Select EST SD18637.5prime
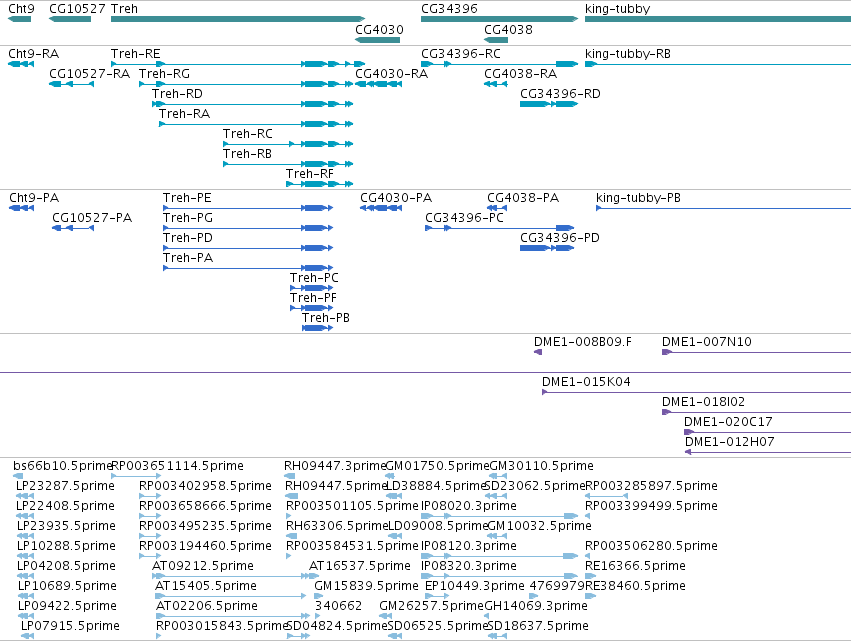 (498, 636)
